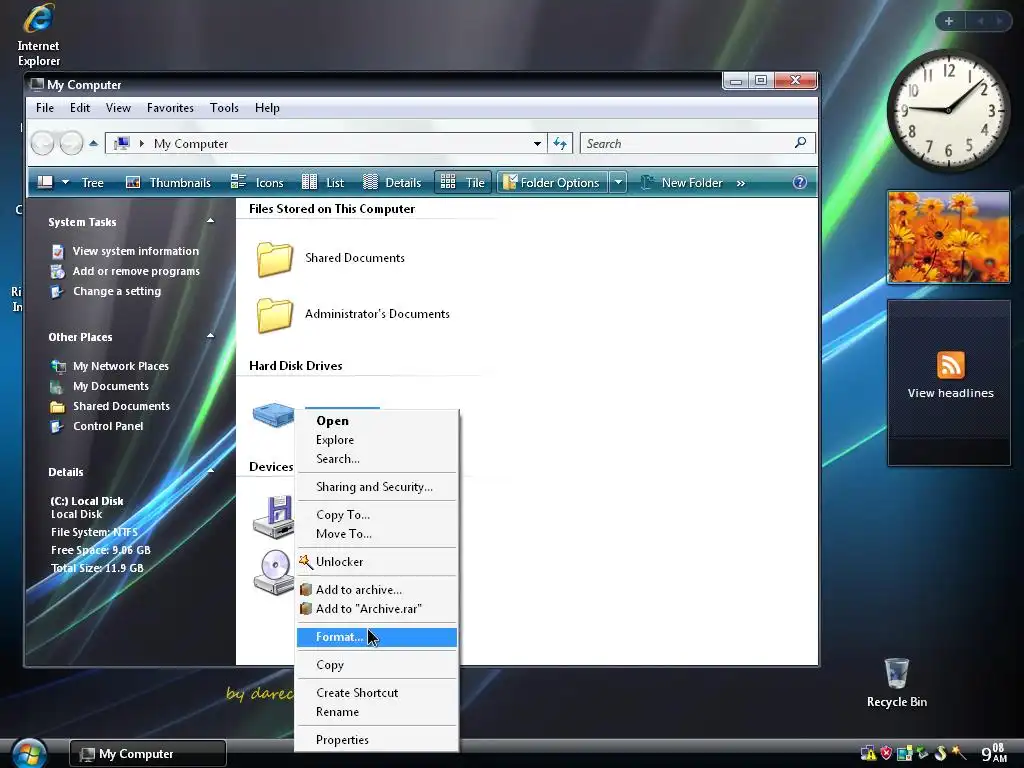
Task: Show more toolbar items chevron
Action: tap(741, 184)
